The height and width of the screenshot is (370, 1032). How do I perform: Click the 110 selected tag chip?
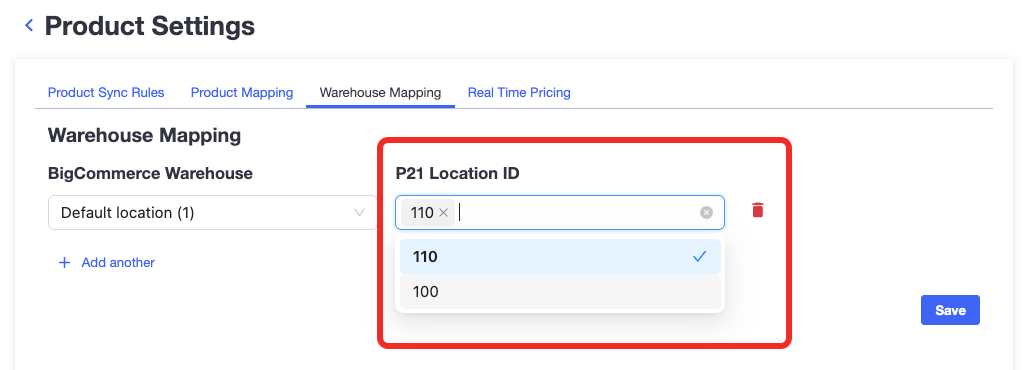coord(428,213)
